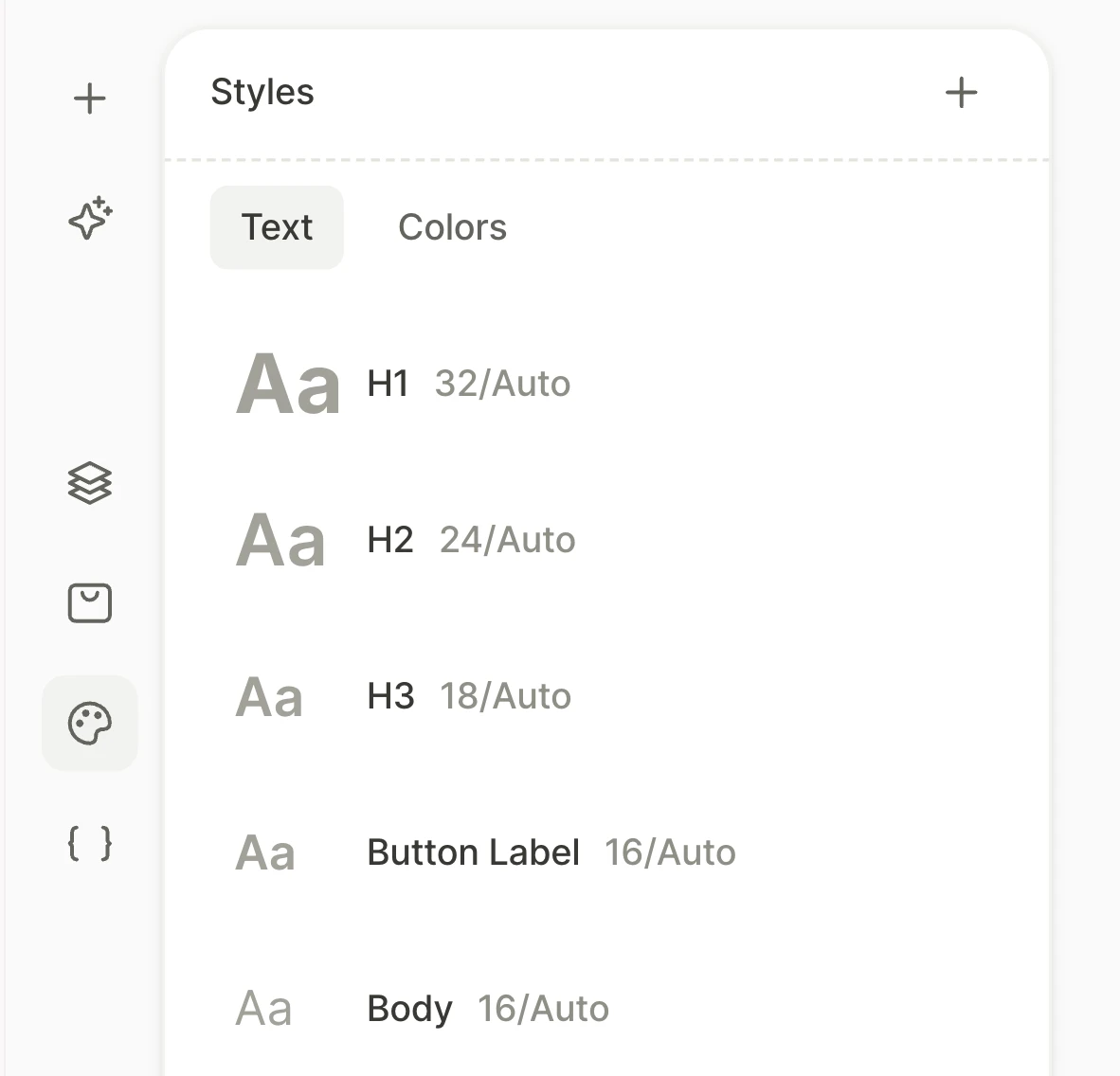Screen dimensions: 1120x1076
Task: Select the Button Label text style
Action: point(607,852)
